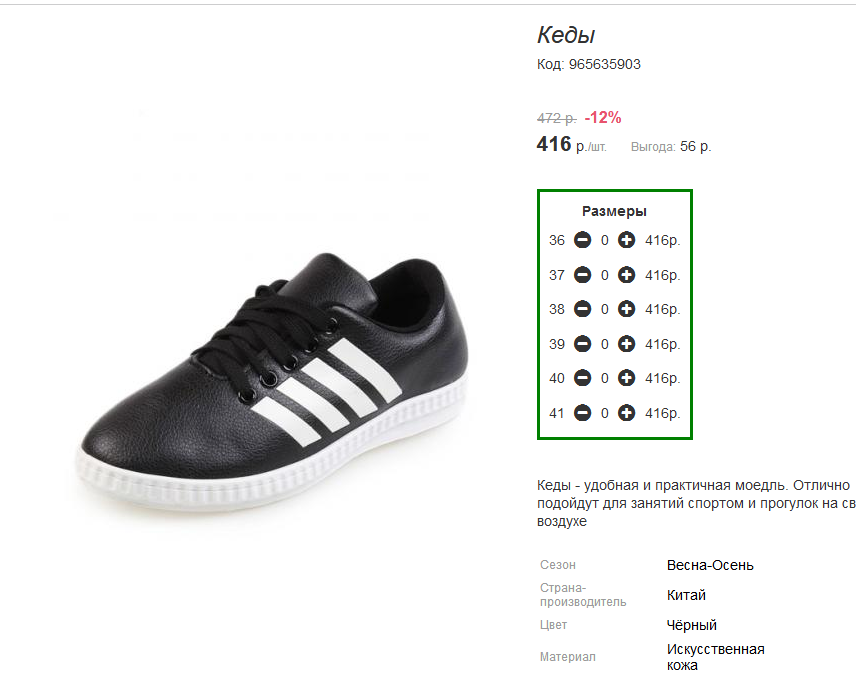Click the Размеры heading

point(614,211)
